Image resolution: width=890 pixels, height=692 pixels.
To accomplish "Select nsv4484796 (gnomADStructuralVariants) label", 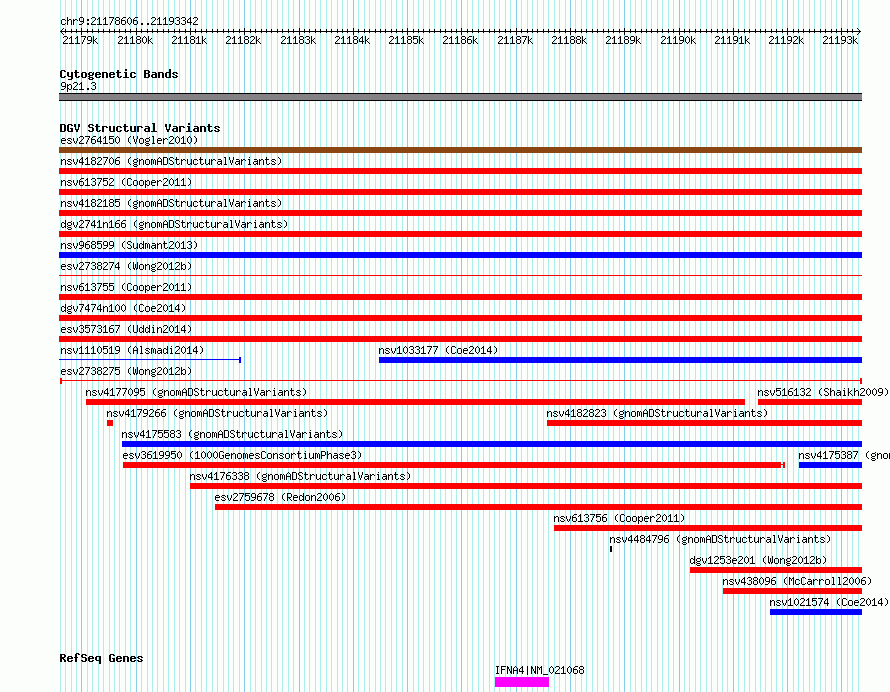I will tap(720, 539).
